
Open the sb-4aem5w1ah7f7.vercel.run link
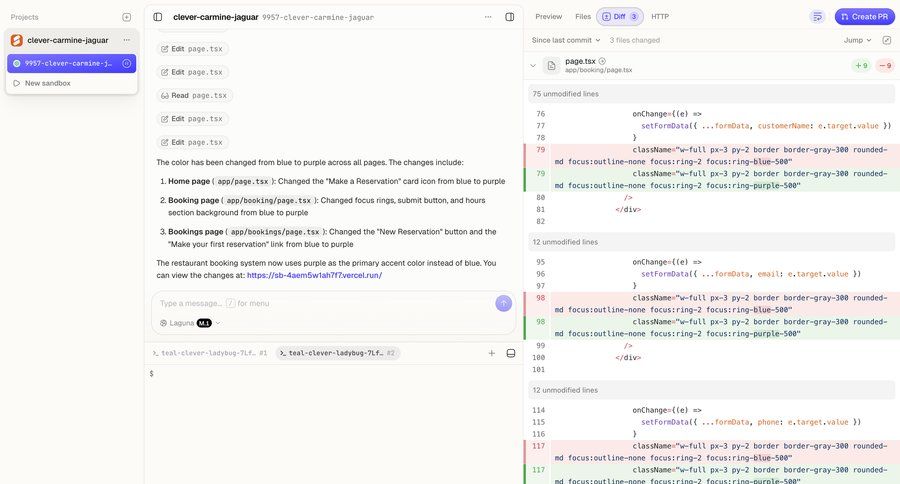click(x=315, y=275)
